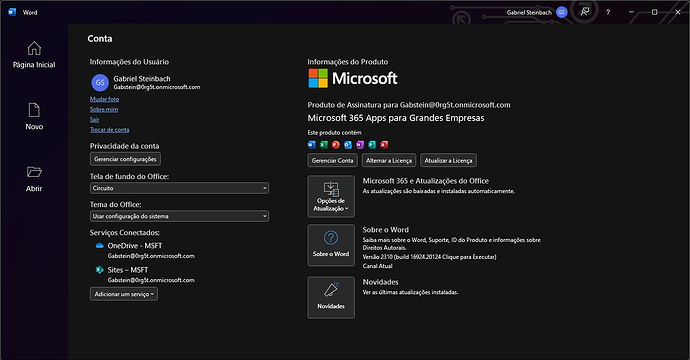Open Tela de fundo do Office dropdown
This screenshot has width=690, height=360.
click(180, 188)
